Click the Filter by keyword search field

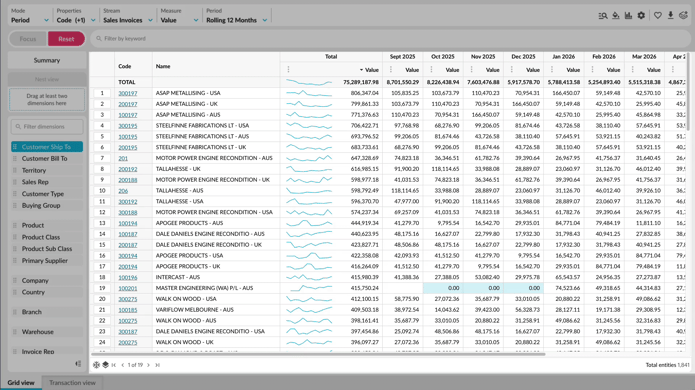pyautogui.click(x=390, y=39)
